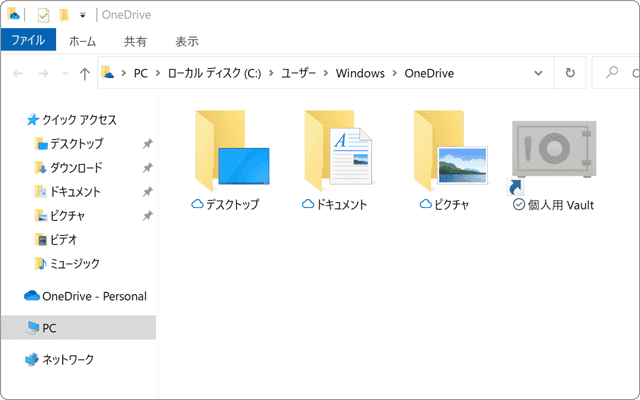Refresh the folder view
This screenshot has height=400, width=640.
[570, 73]
